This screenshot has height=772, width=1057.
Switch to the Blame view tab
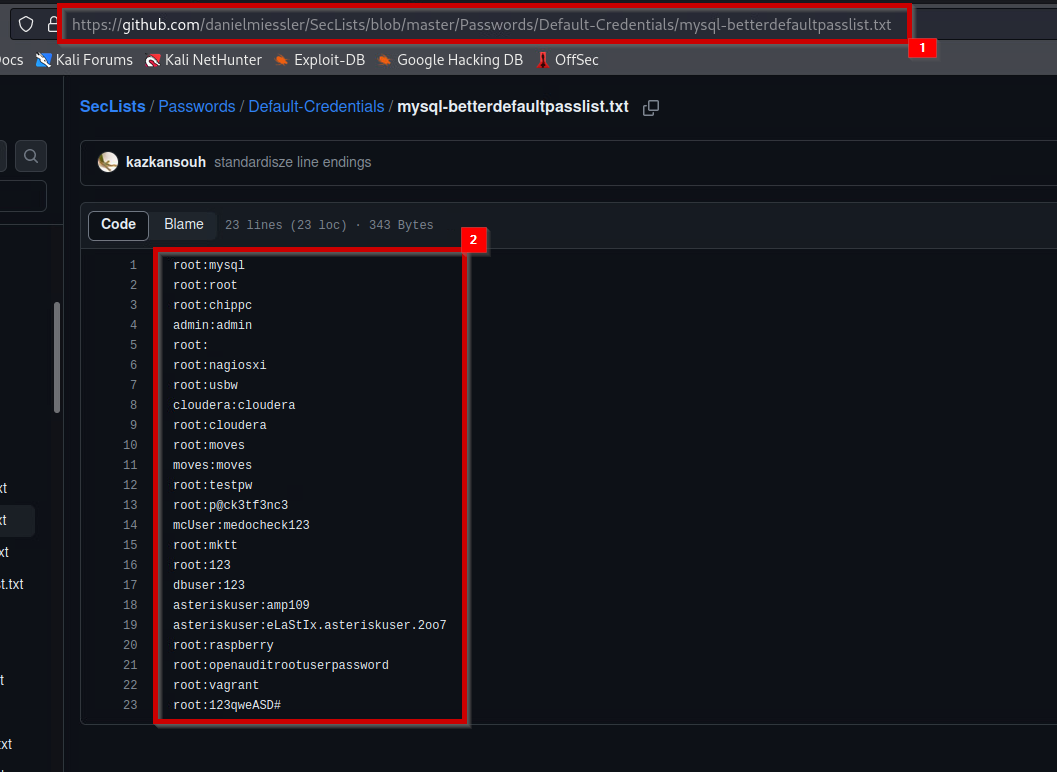click(x=184, y=225)
